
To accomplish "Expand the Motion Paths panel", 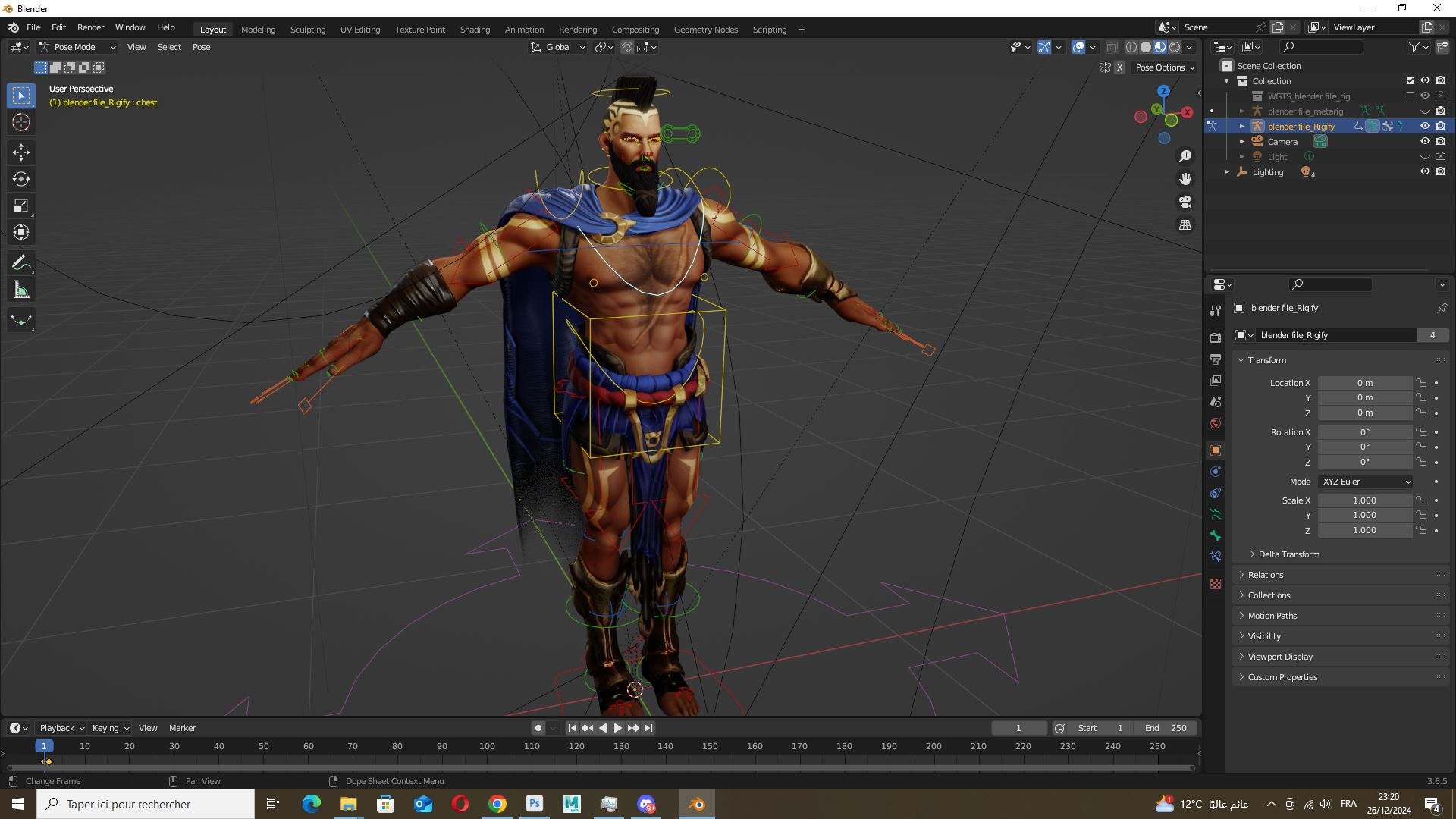I will click(x=1272, y=616).
